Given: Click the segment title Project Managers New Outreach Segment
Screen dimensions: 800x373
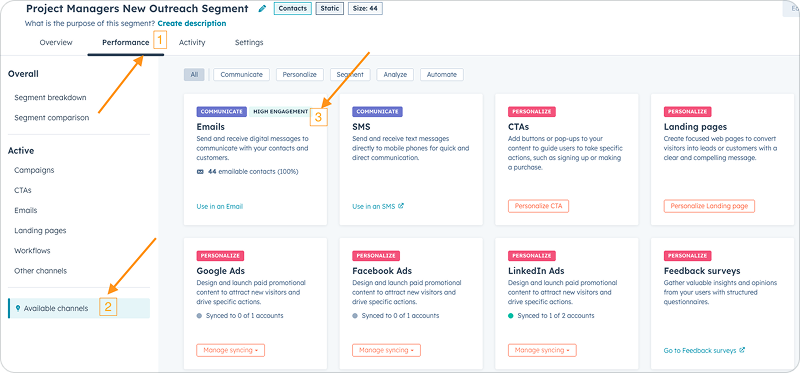Looking at the screenshot, I should coord(137,9).
